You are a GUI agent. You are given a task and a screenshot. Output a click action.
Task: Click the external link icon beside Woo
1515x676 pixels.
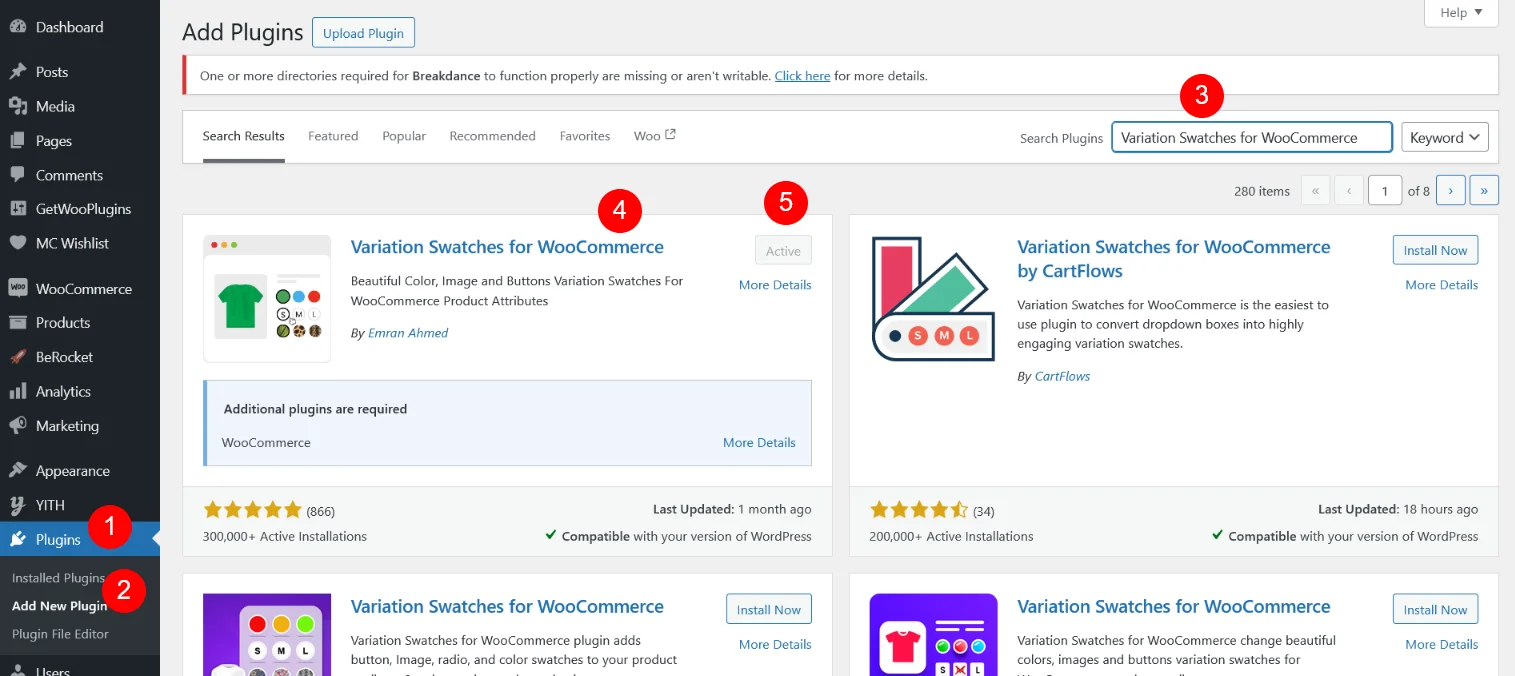(671, 135)
